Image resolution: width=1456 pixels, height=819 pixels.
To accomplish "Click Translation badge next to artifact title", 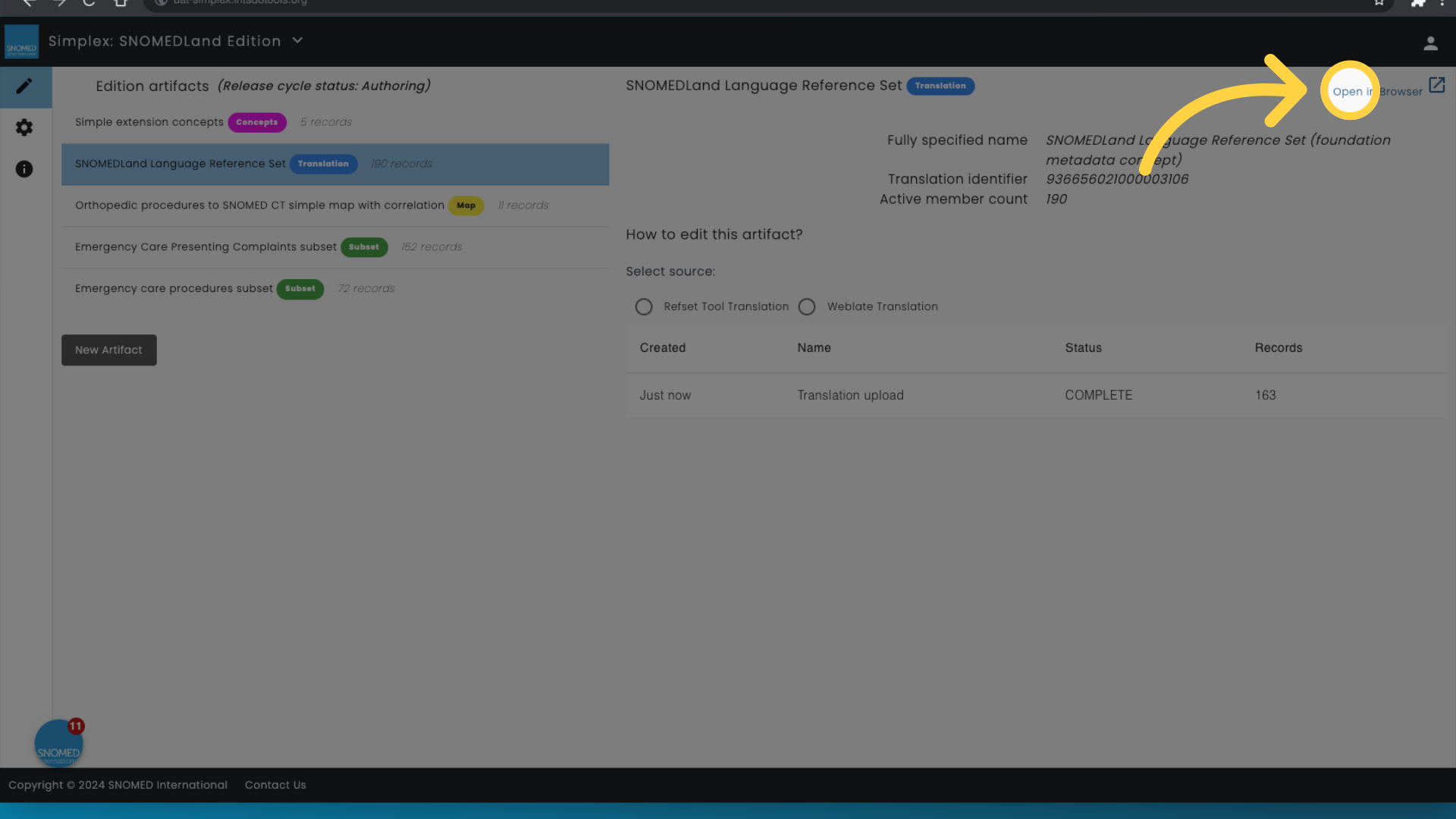I will tap(940, 86).
